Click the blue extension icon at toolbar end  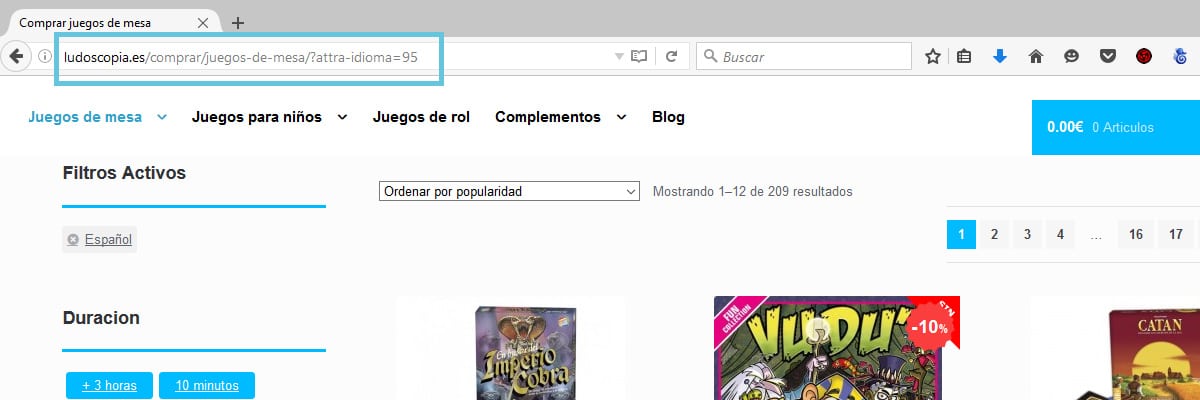(x=1180, y=57)
